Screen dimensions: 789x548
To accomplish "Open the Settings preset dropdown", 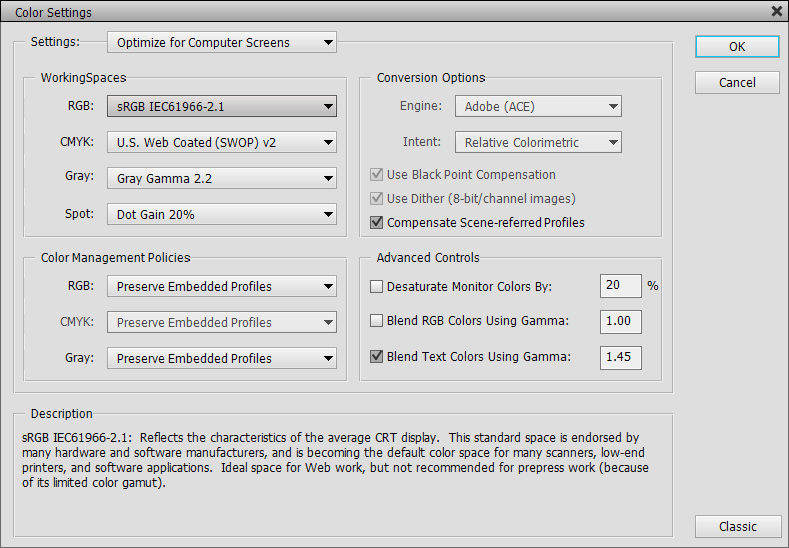I will (221, 42).
